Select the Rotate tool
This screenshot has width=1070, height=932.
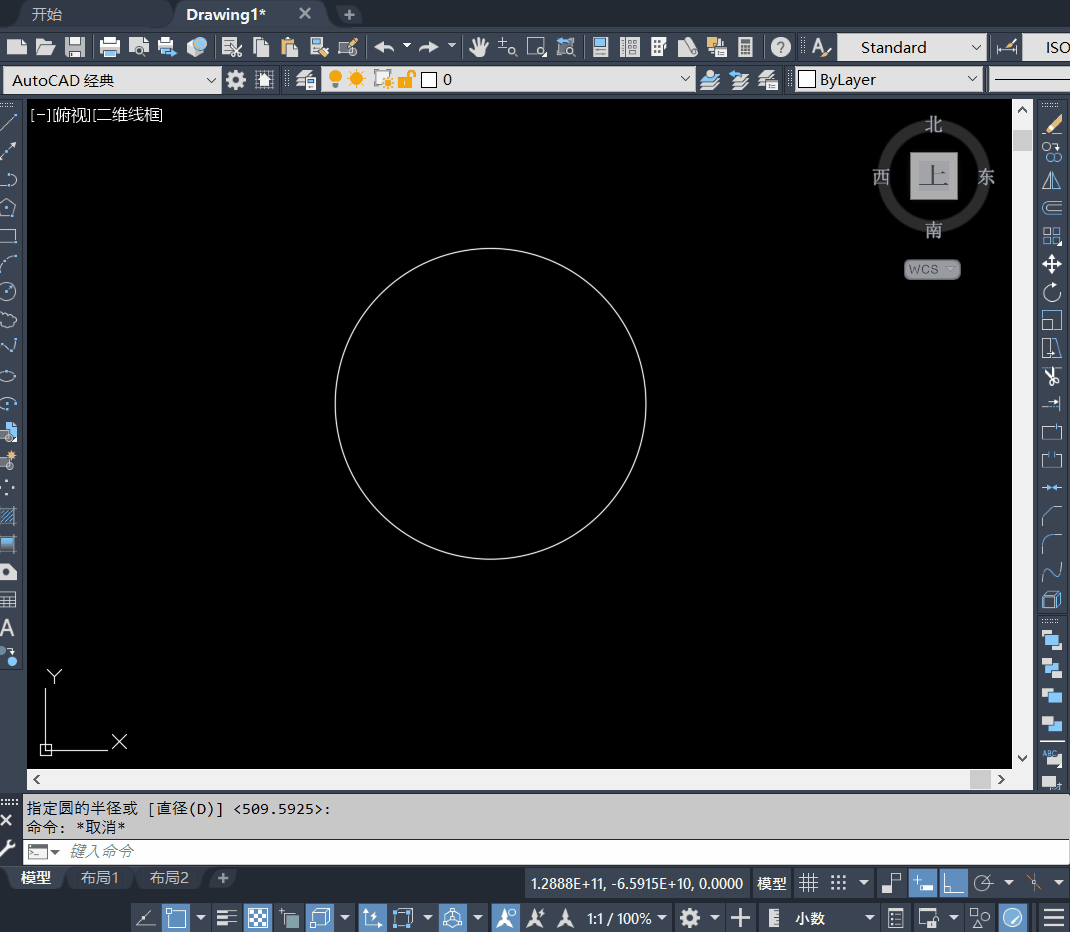click(1052, 293)
